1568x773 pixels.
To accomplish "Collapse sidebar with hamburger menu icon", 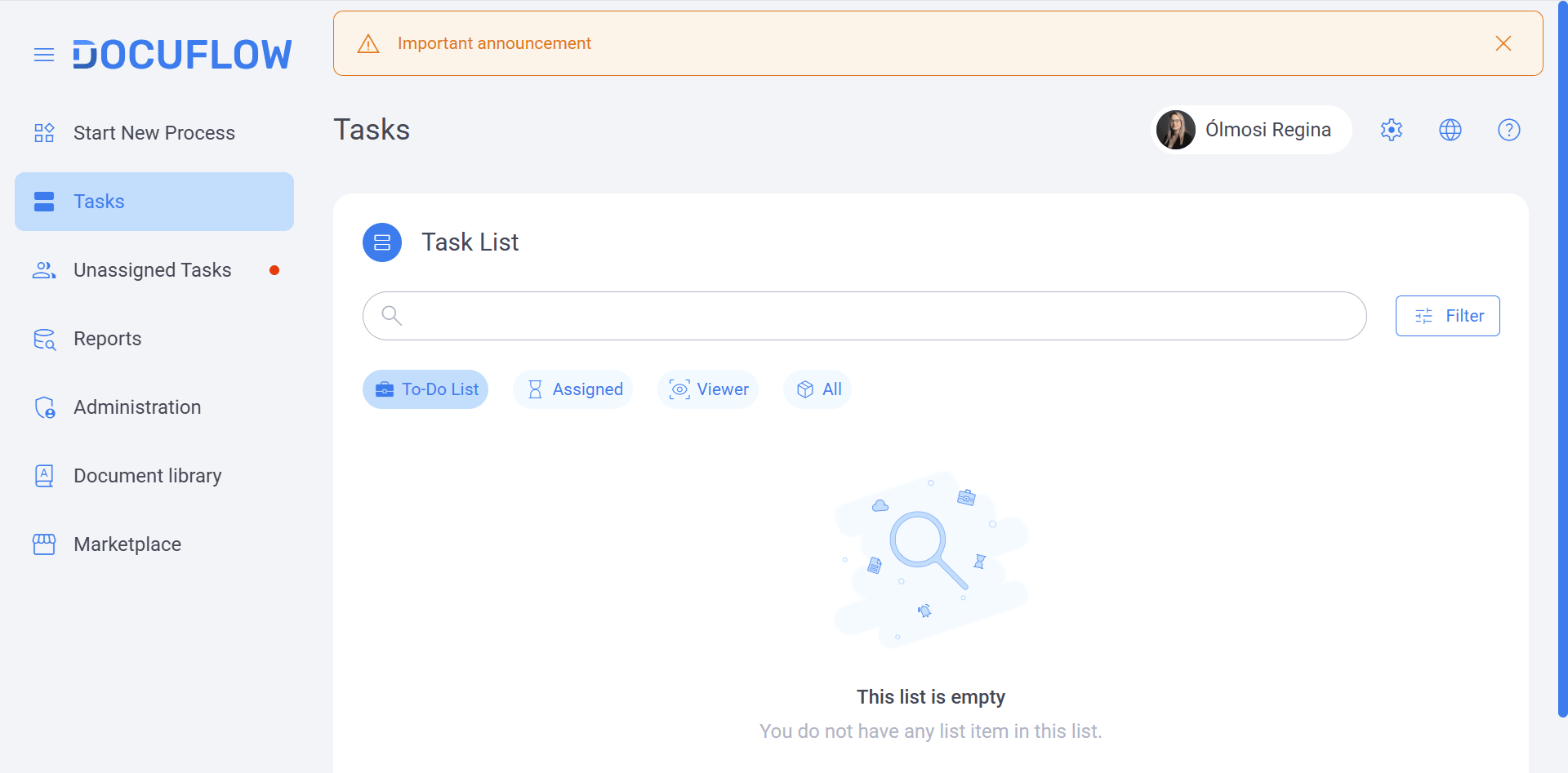I will coord(44,55).
